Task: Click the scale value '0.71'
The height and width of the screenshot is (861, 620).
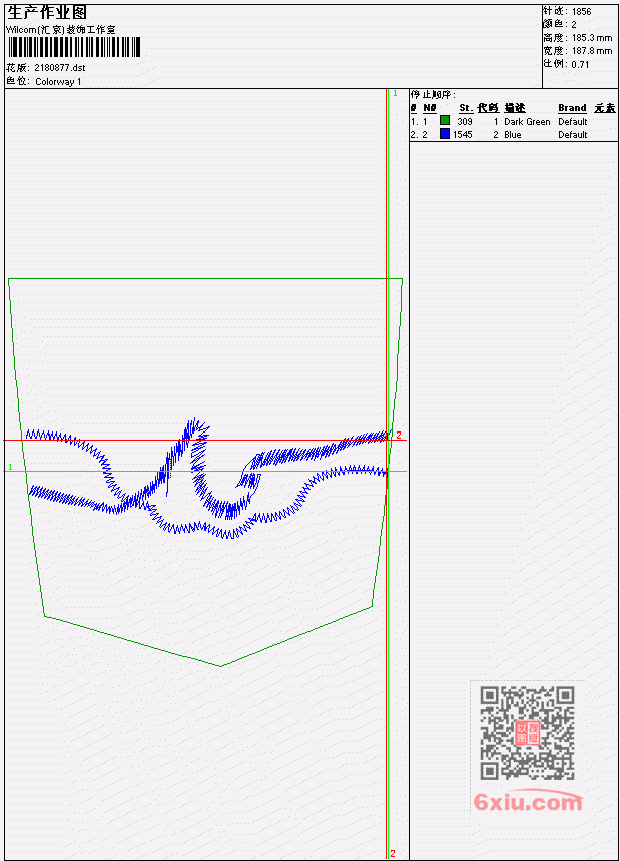Action: [580, 64]
